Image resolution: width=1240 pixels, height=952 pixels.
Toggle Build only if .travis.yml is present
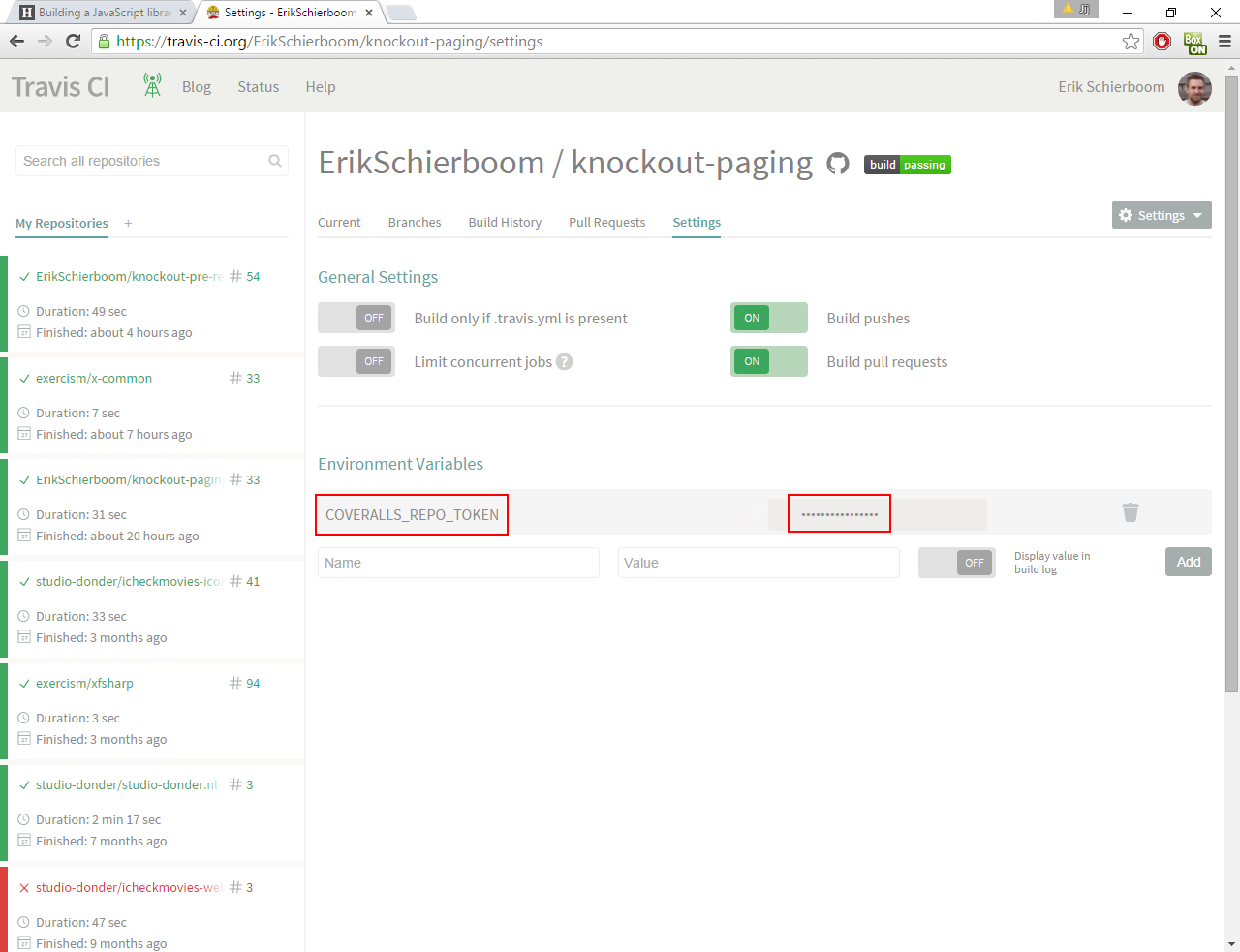point(356,318)
